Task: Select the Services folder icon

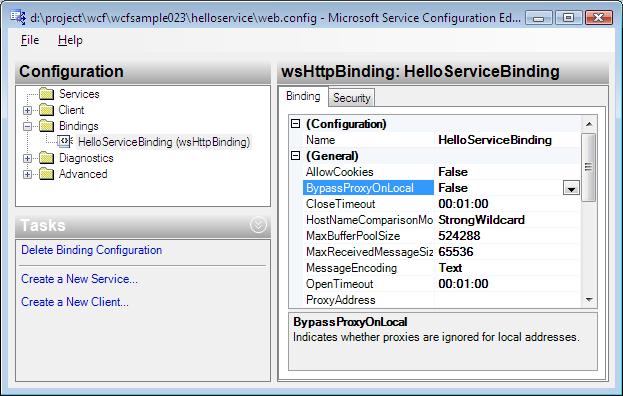Action: click(x=47, y=94)
